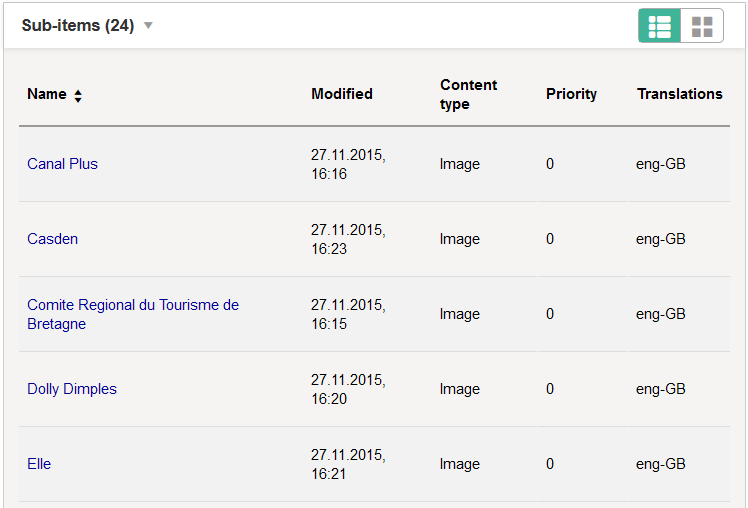Switch to grid thumbnail view

tap(702, 26)
